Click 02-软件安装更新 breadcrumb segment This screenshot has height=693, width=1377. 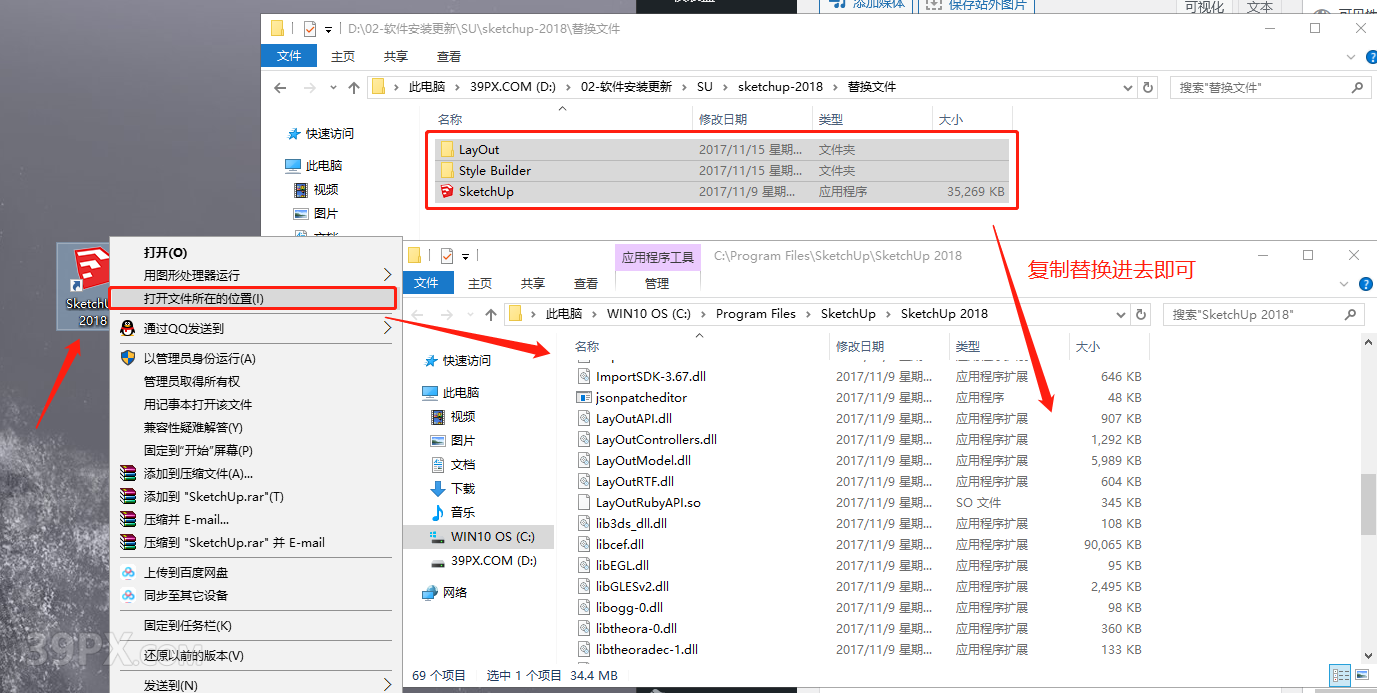pos(626,87)
